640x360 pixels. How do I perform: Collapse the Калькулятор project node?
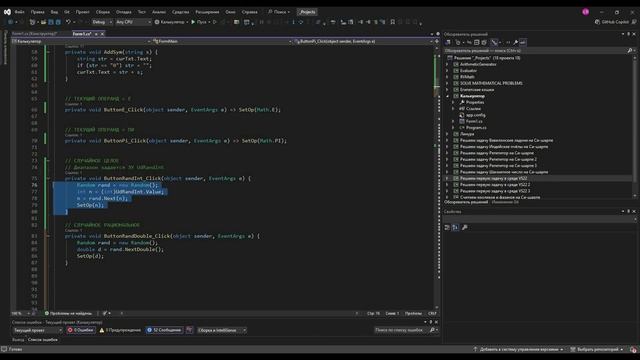tap(447, 96)
